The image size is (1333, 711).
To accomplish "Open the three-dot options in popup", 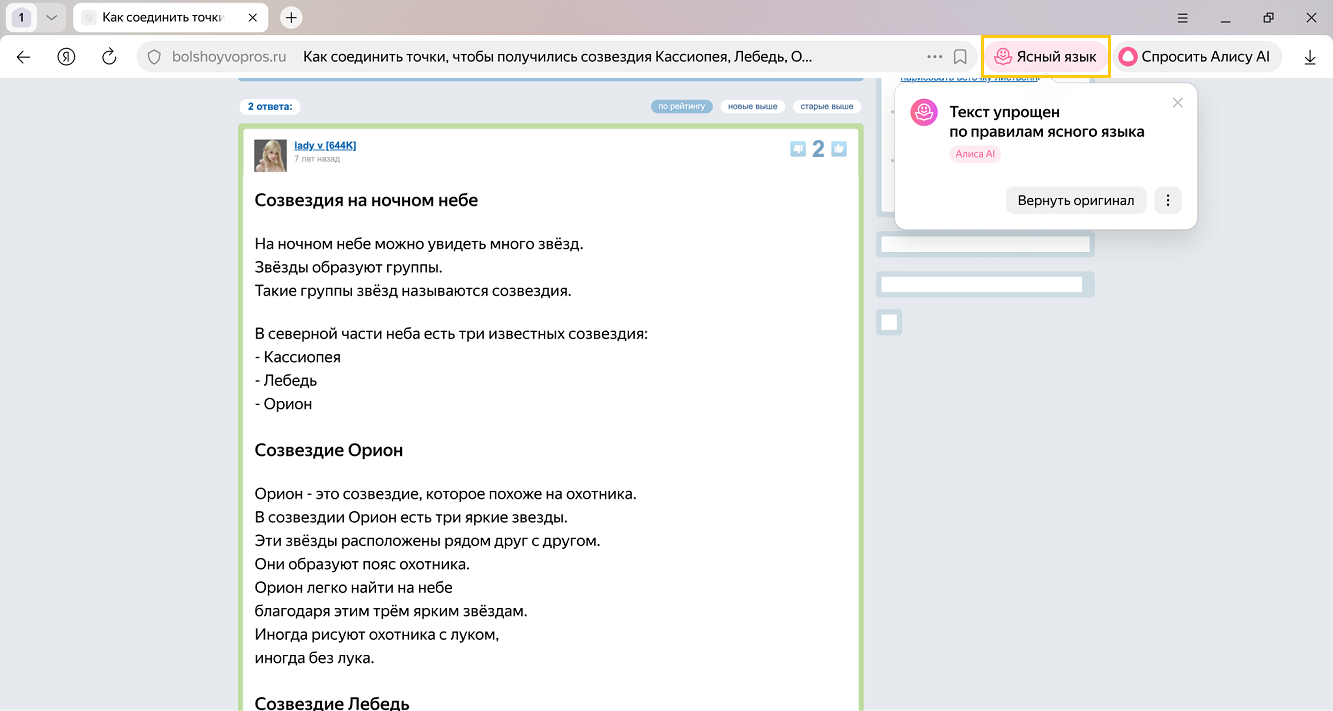I will tap(1168, 200).
